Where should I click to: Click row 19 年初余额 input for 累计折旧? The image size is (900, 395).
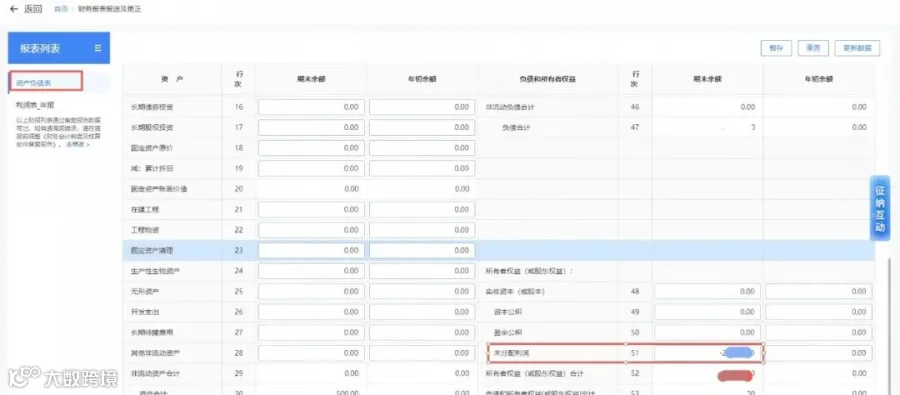(x=422, y=168)
